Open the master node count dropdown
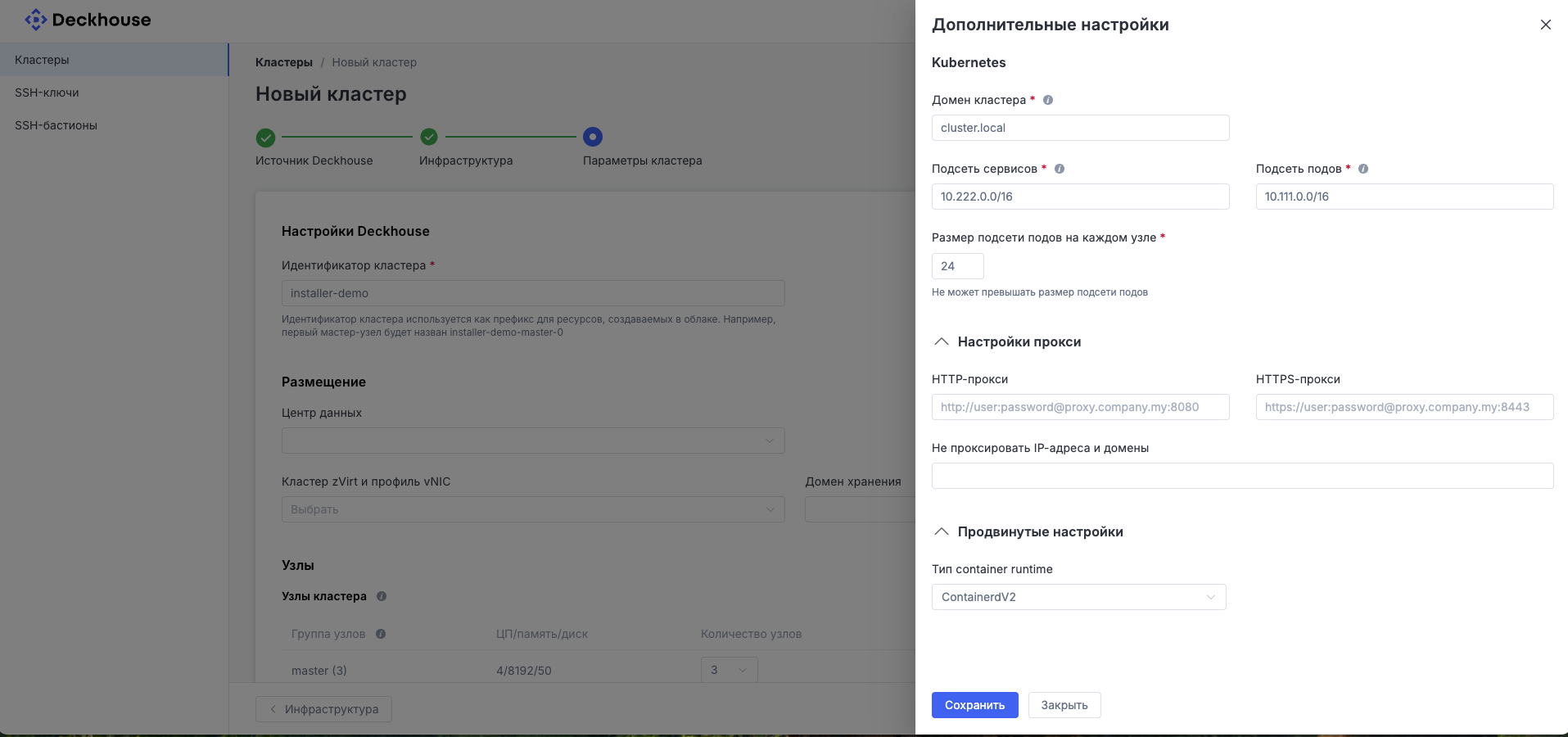 (729, 670)
